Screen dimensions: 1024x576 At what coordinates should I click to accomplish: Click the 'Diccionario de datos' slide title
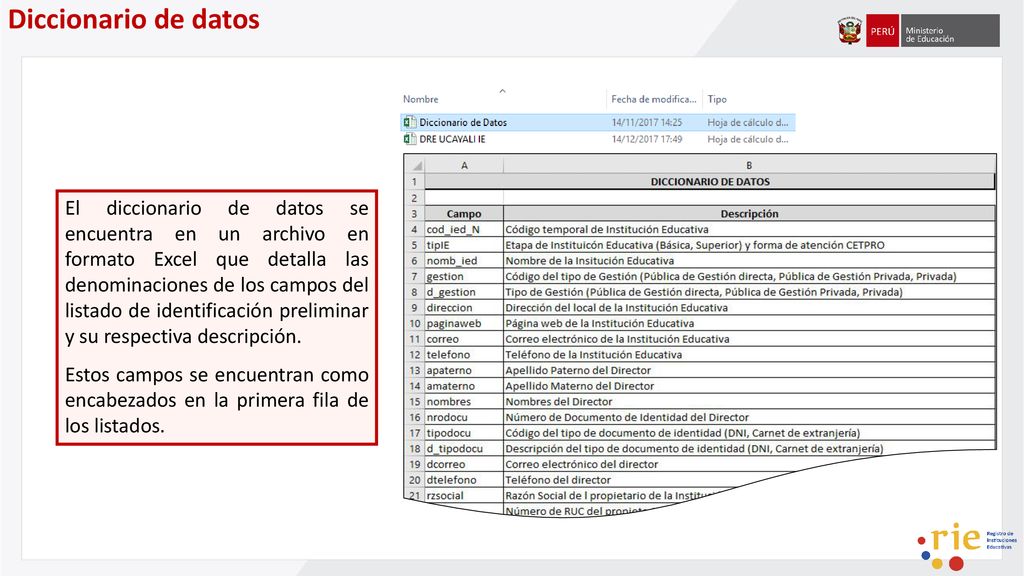tap(134, 19)
